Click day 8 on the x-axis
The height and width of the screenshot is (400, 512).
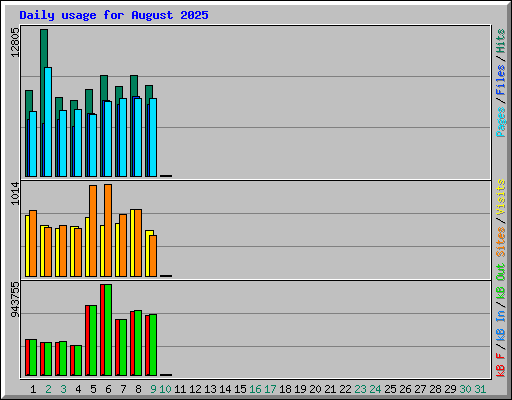pos(138,389)
